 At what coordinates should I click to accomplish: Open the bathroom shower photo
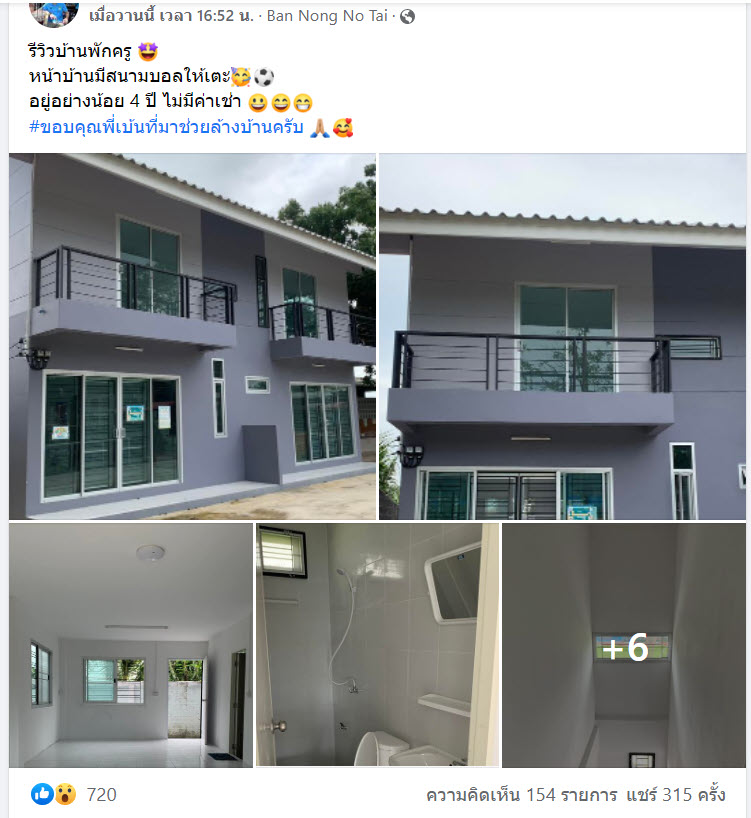pyautogui.click(x=377, y=645)
